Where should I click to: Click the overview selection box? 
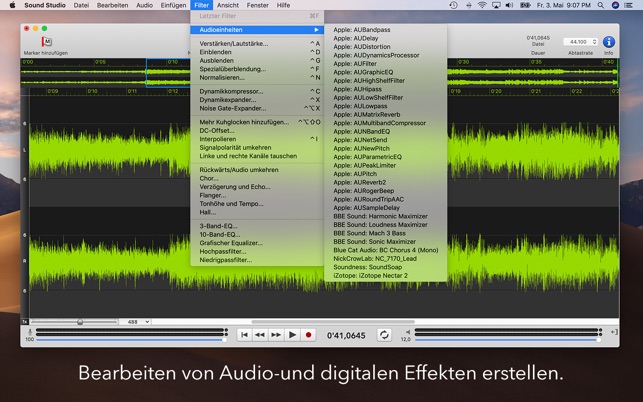(168, 73)
